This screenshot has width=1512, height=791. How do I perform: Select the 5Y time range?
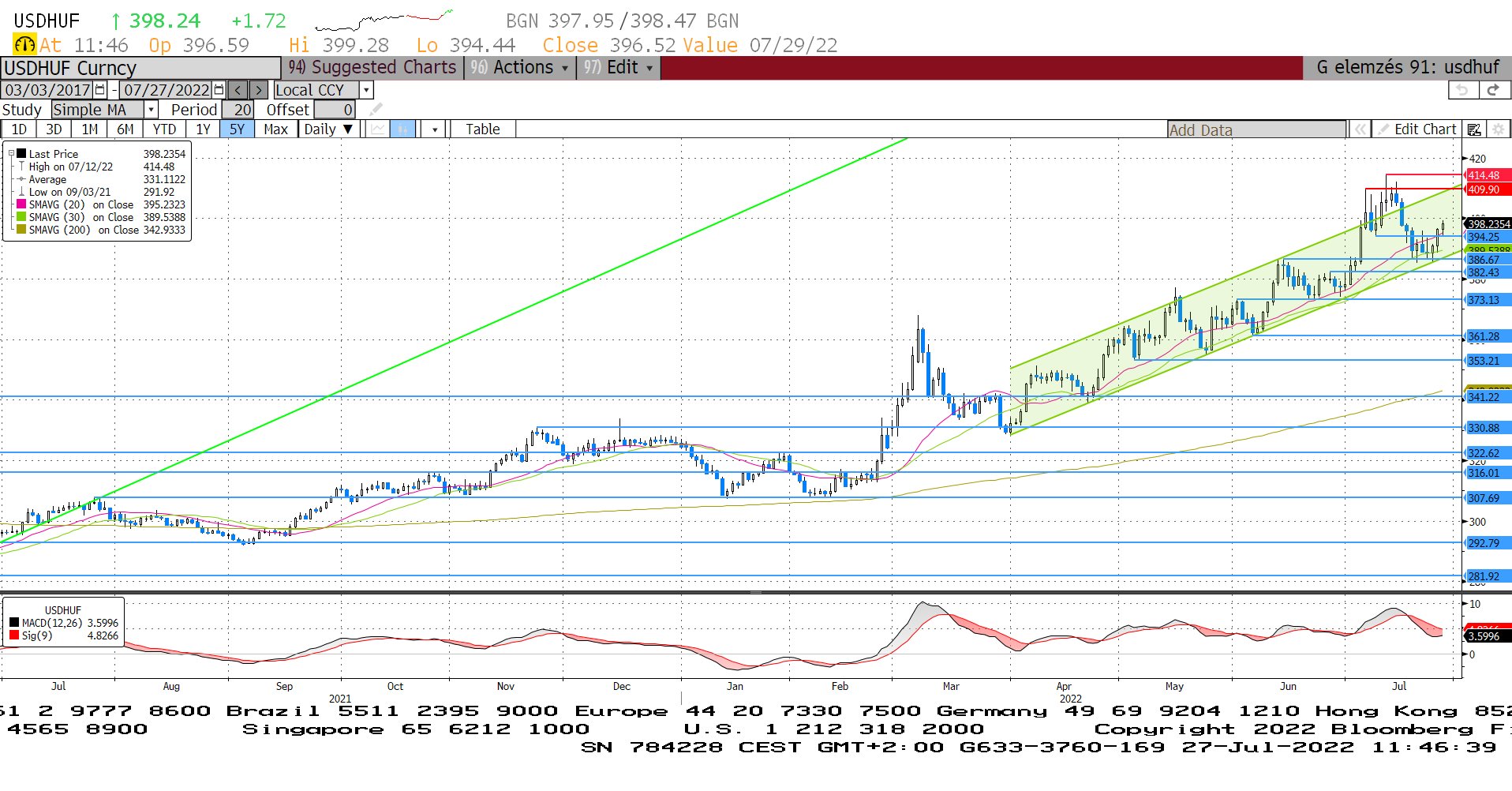pos(238,129)
